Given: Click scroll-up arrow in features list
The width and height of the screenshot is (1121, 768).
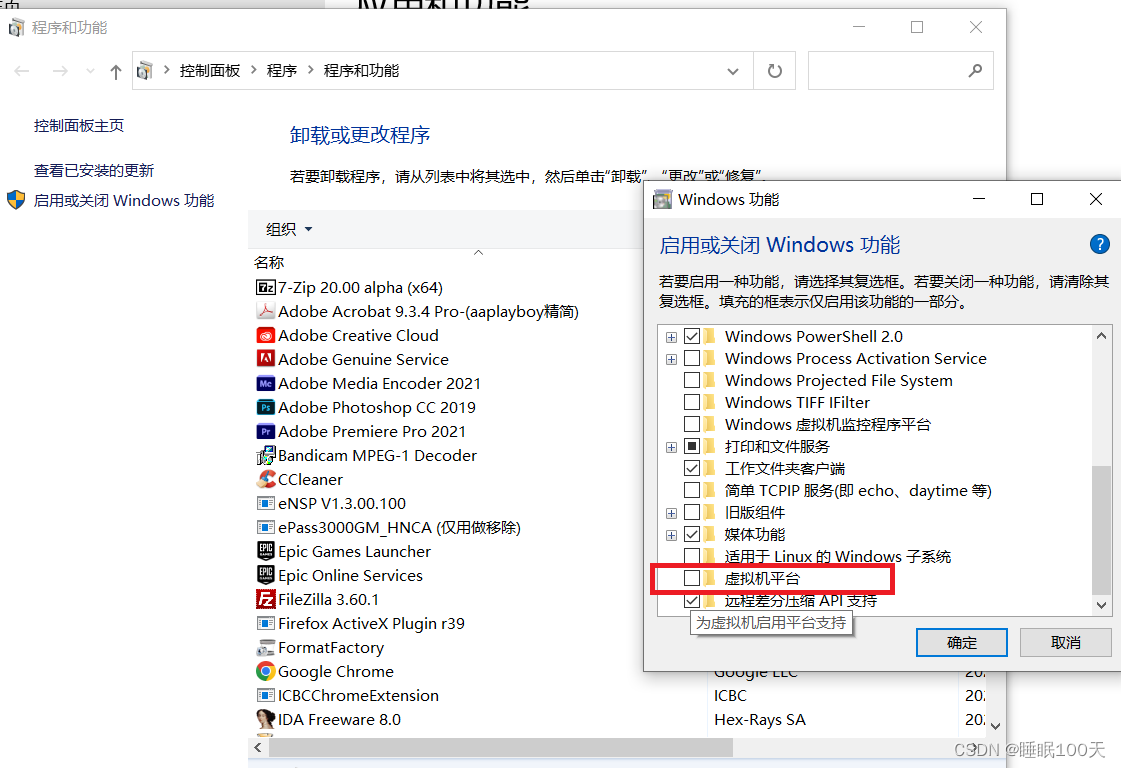Looking at the screenshot, I should point(1101,335).
